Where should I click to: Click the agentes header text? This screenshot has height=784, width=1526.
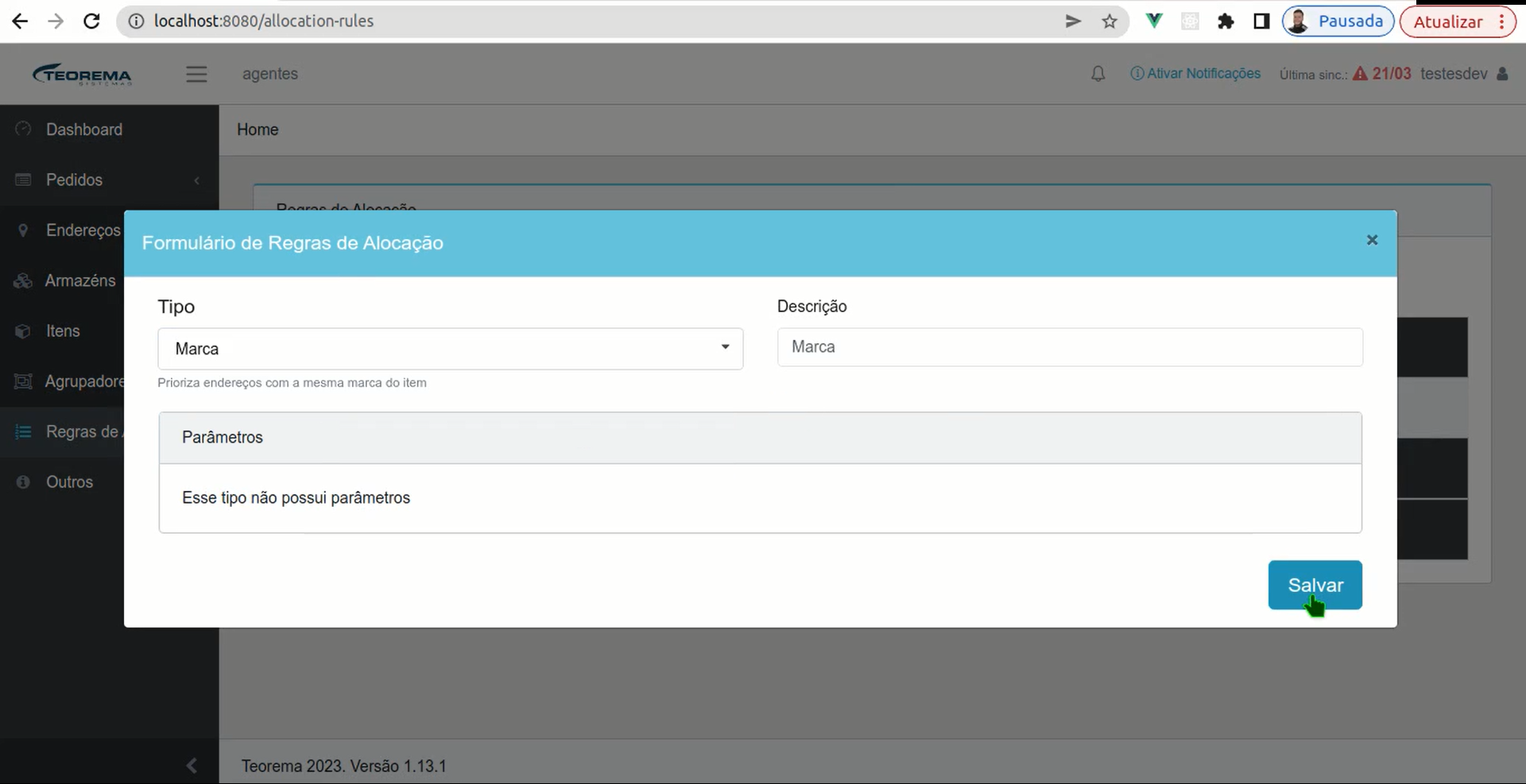tap(270, 74)
